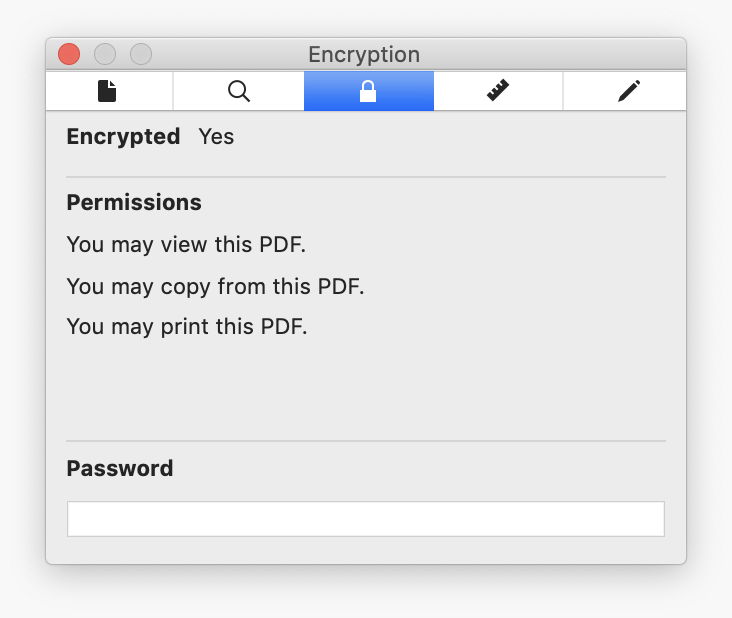The image size is (732, 618).
Task: Open the Crop ruler tab
Action: point(498,91)
